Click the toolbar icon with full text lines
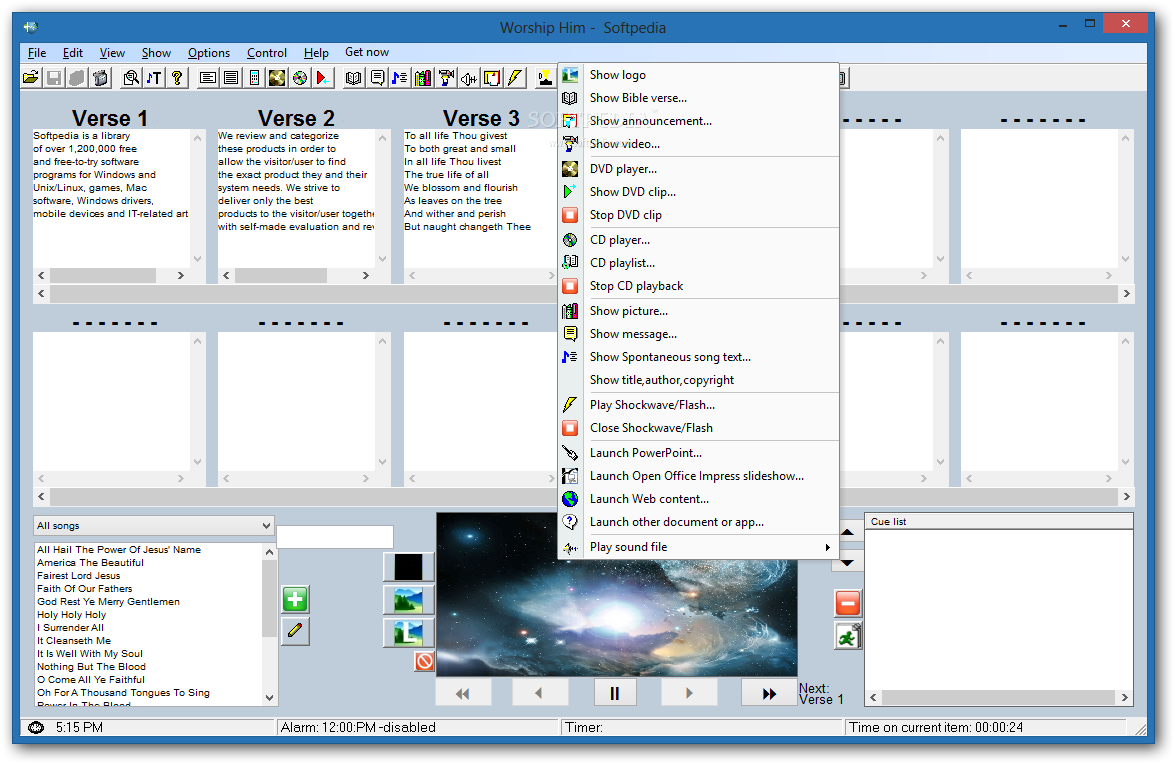The image size is (1175, 764). click(232, 77)
